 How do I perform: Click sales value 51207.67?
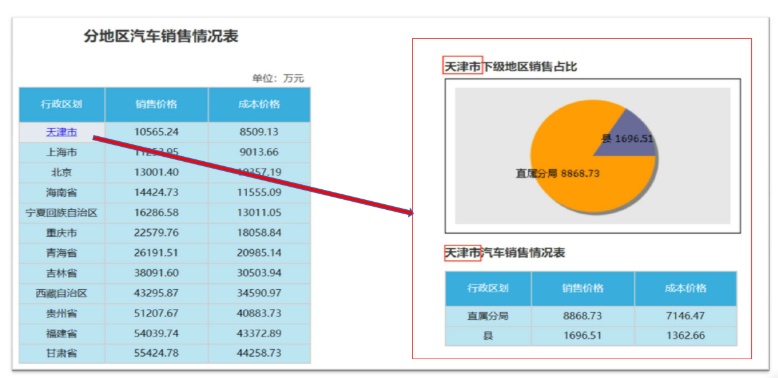(x=156, y=314)
